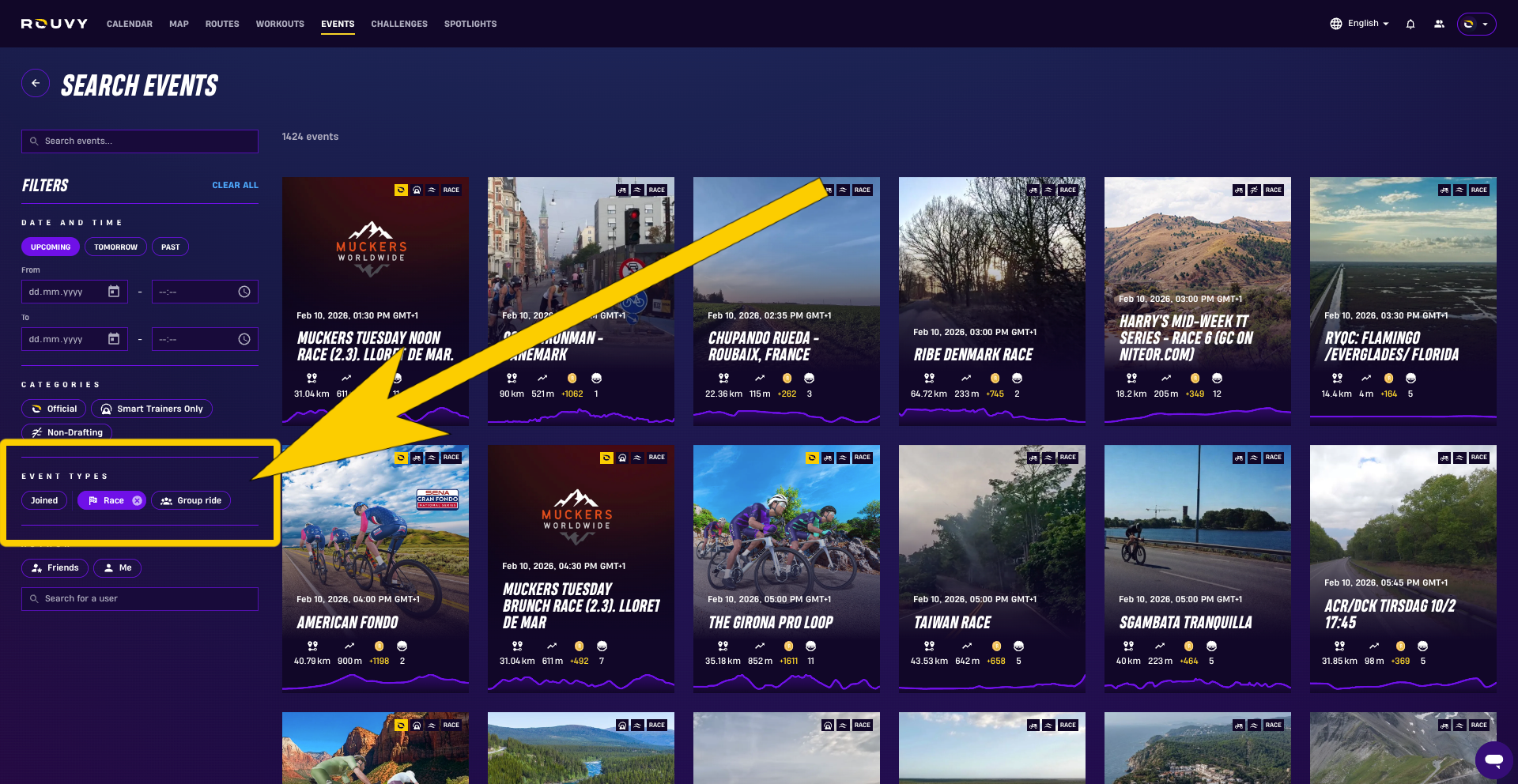1518x784 pixels.
Task: Enable the Non-Drafting category filter
Action: pos(67,432)
